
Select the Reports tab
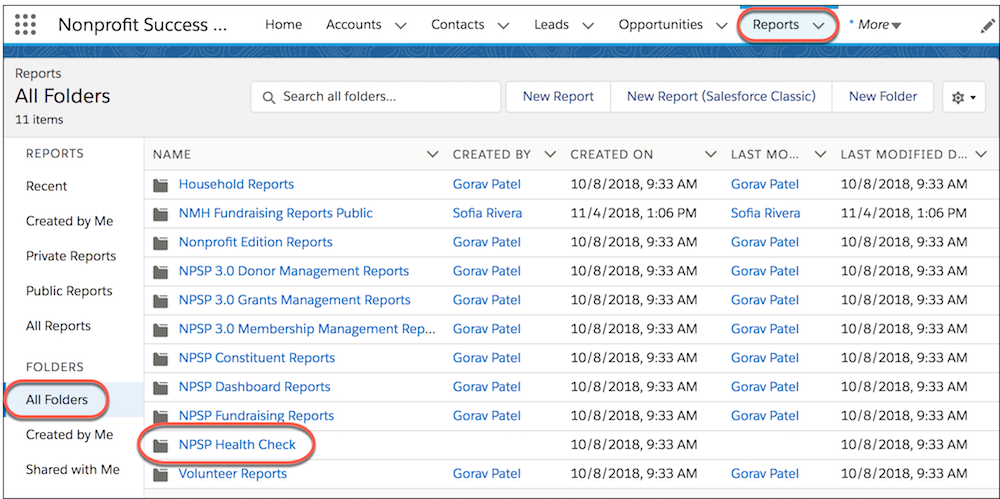tap(776, 25)
